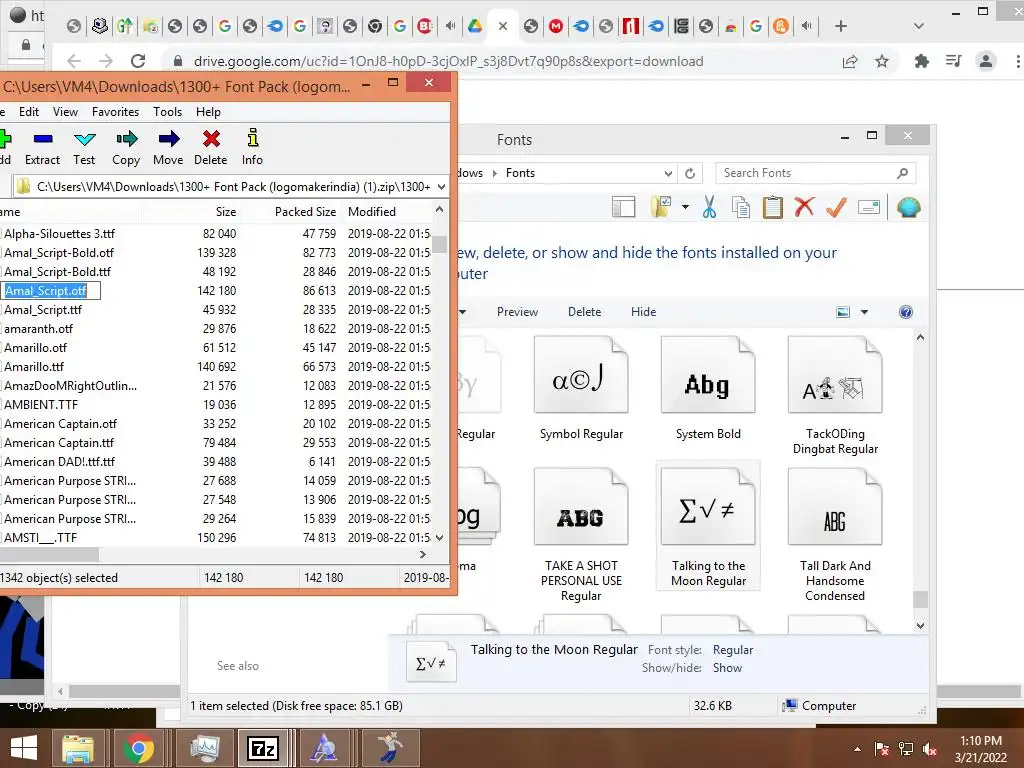Click the Paste clipboard icon in Fonts toolbar
This screenshot has height=768, width=1024.
[773, 207]
